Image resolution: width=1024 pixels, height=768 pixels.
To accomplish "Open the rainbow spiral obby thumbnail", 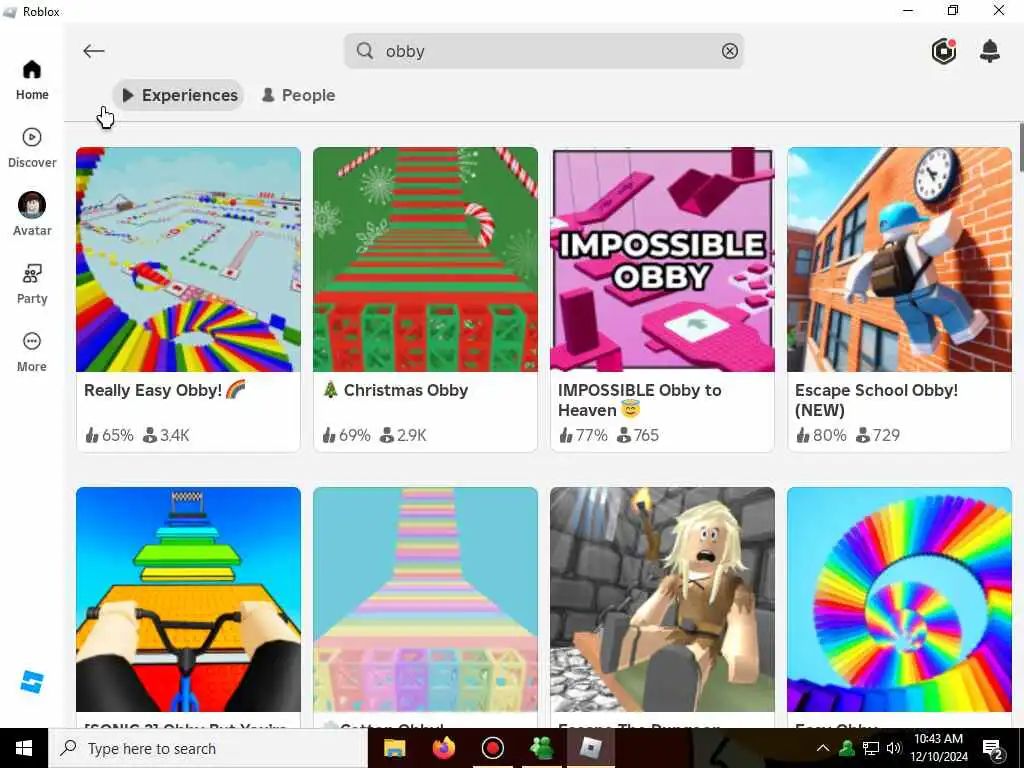I will [900, 600].
